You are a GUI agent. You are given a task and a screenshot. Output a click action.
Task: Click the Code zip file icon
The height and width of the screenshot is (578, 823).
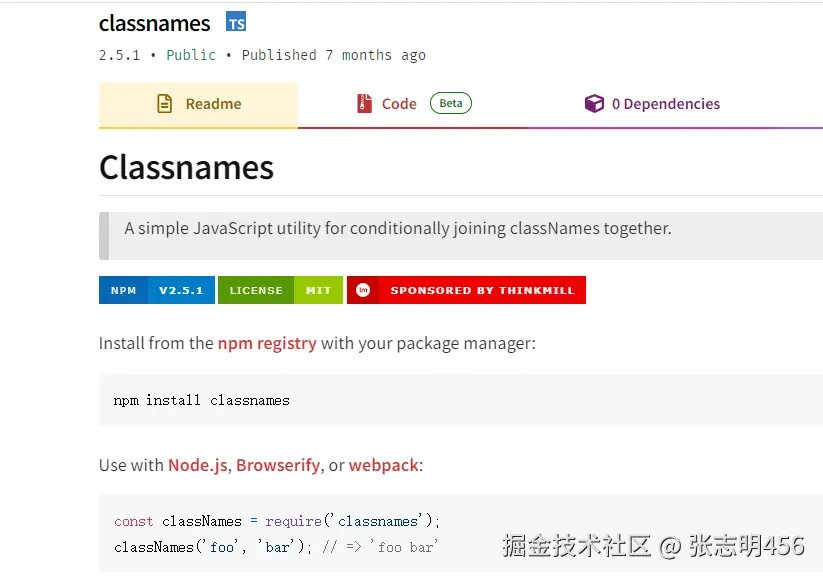364,103
